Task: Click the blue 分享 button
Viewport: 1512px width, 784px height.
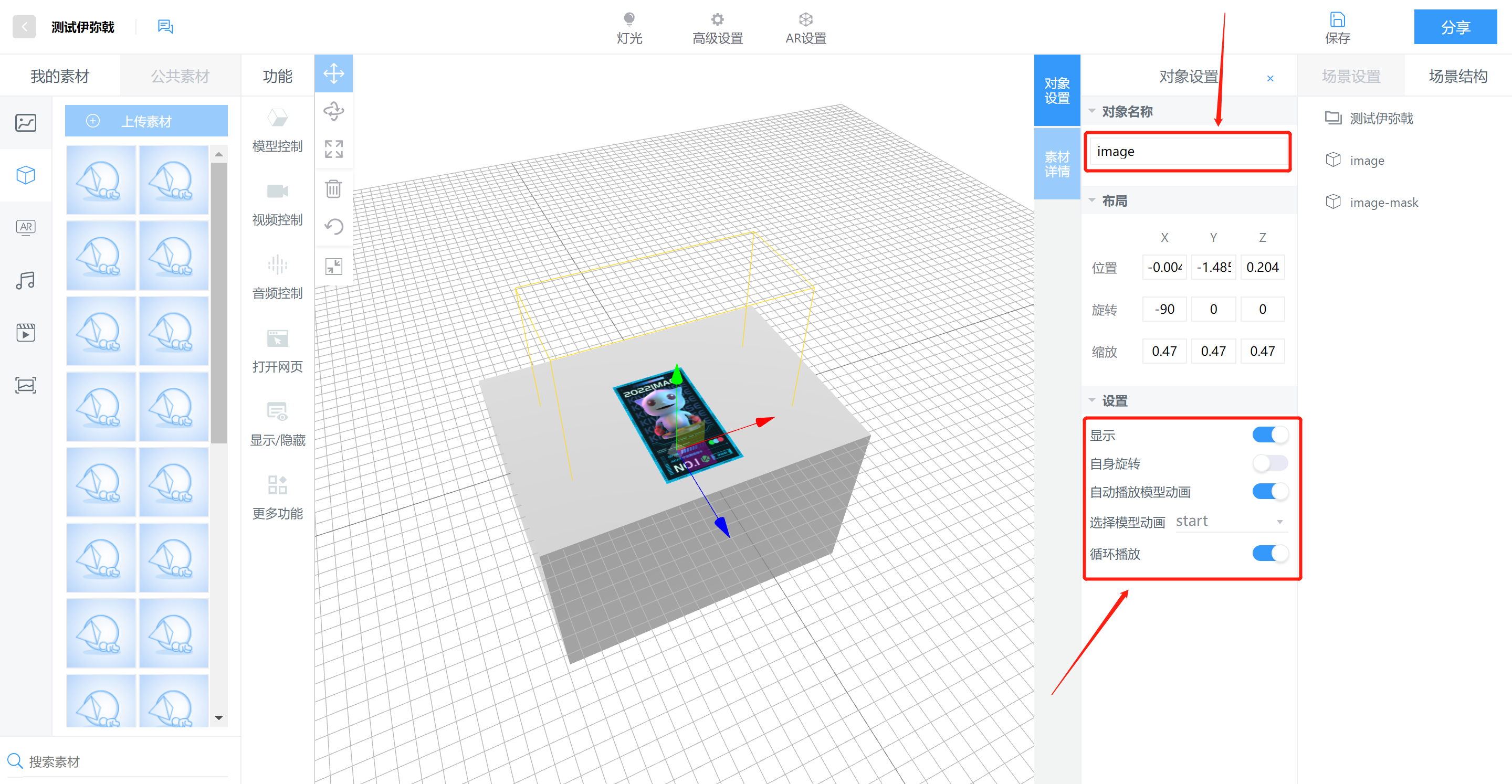Action: [1455, 27]
